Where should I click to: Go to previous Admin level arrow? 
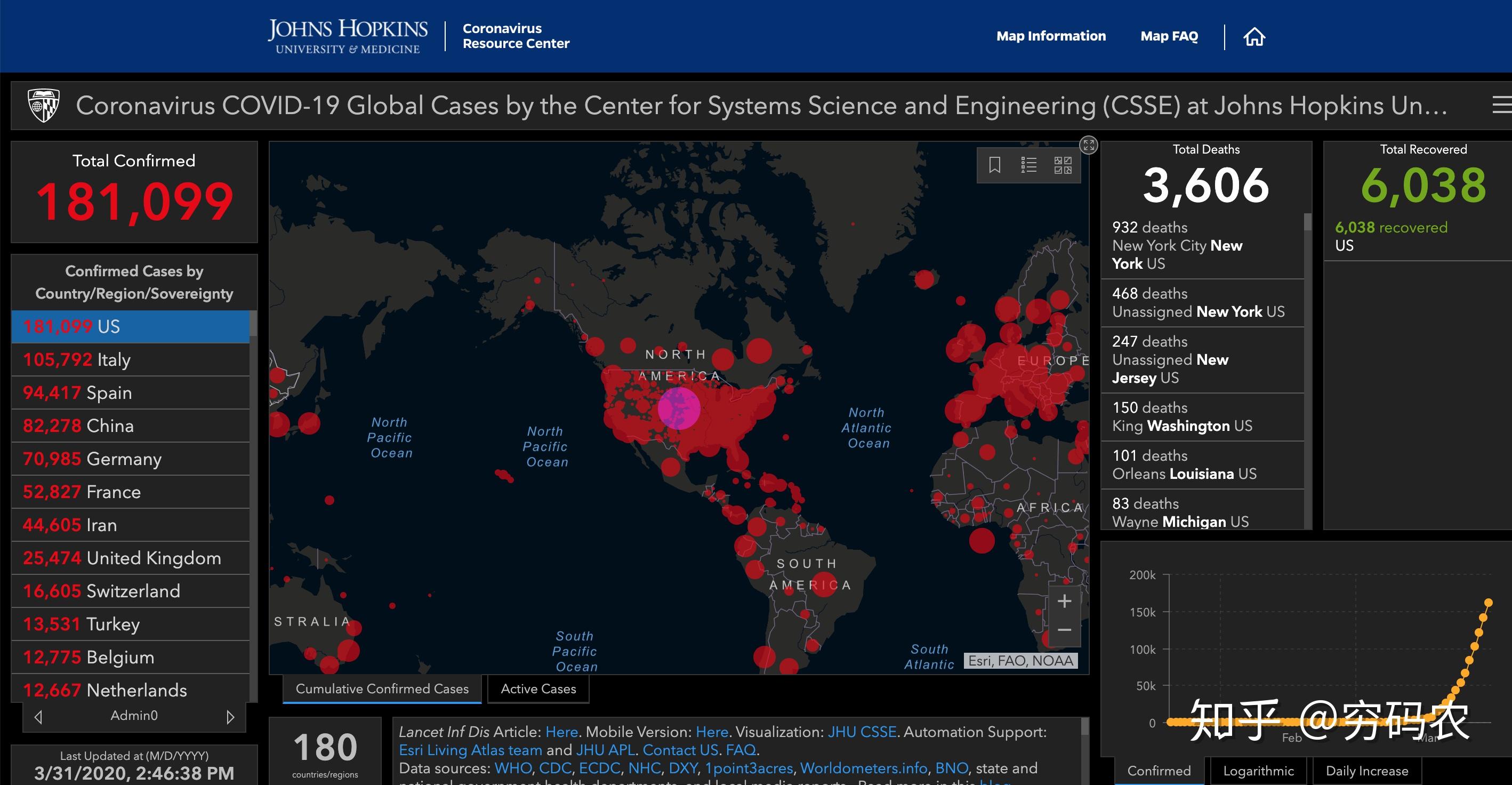click(x=38, y=717)
